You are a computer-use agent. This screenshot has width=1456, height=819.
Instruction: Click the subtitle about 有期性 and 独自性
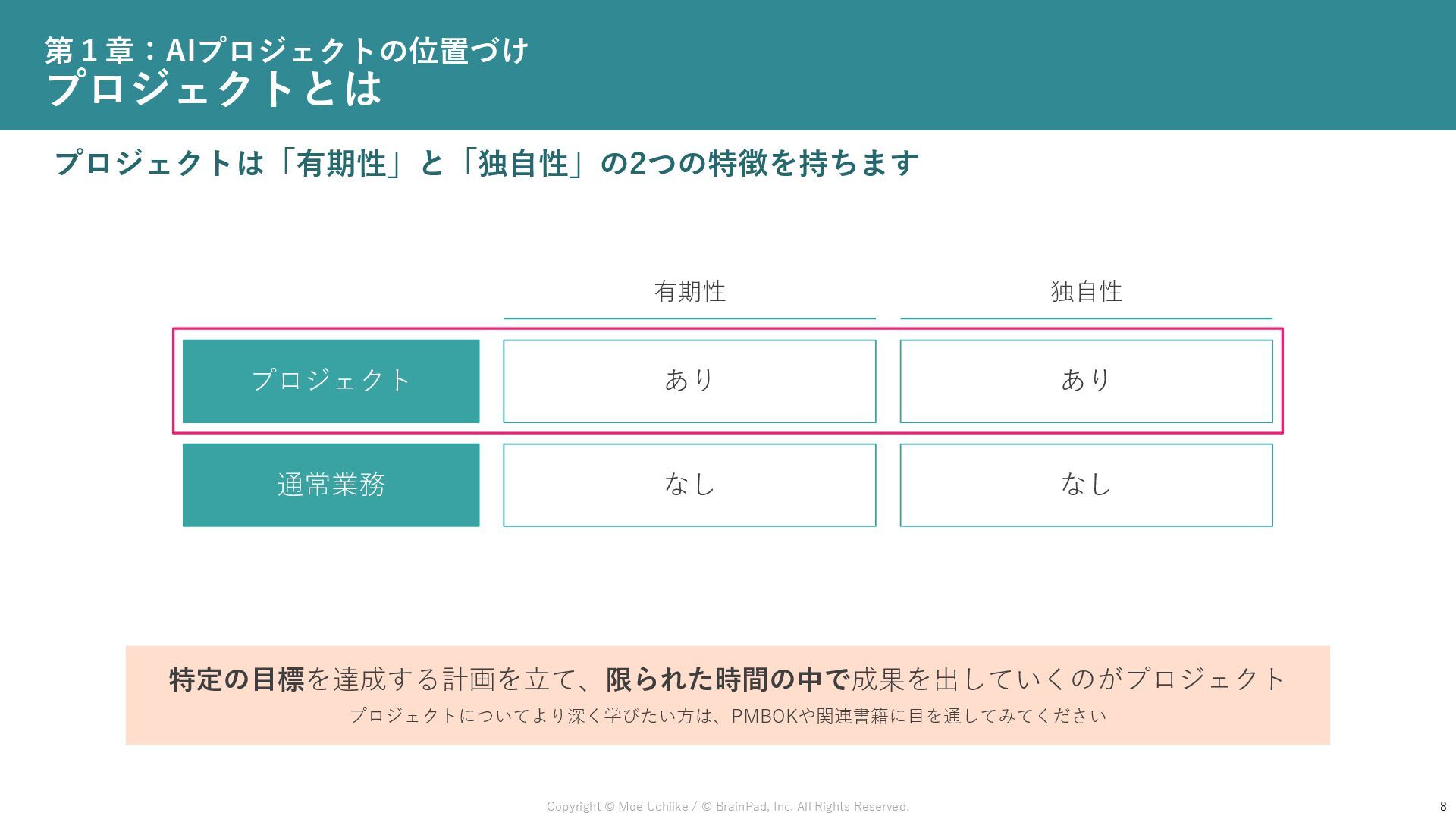(x=486, y=163)
